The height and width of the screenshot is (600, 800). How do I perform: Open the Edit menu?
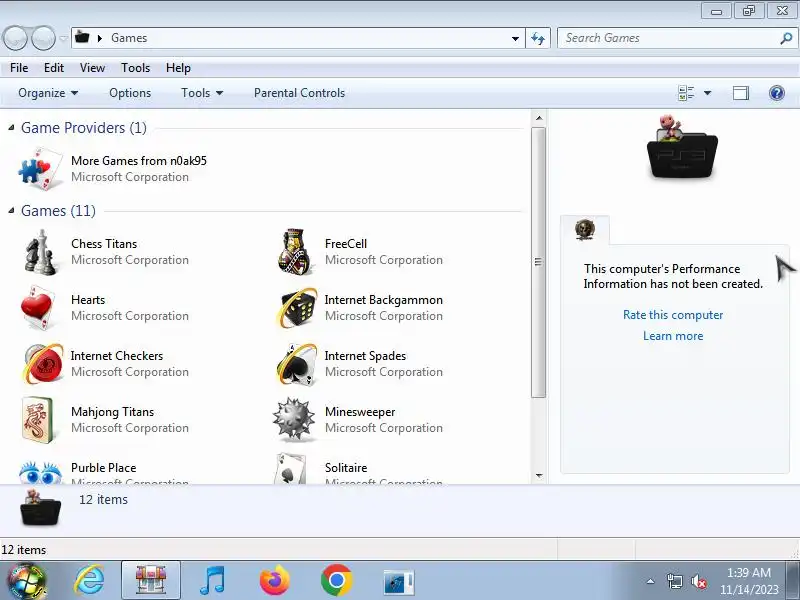[x=54, y=68]
